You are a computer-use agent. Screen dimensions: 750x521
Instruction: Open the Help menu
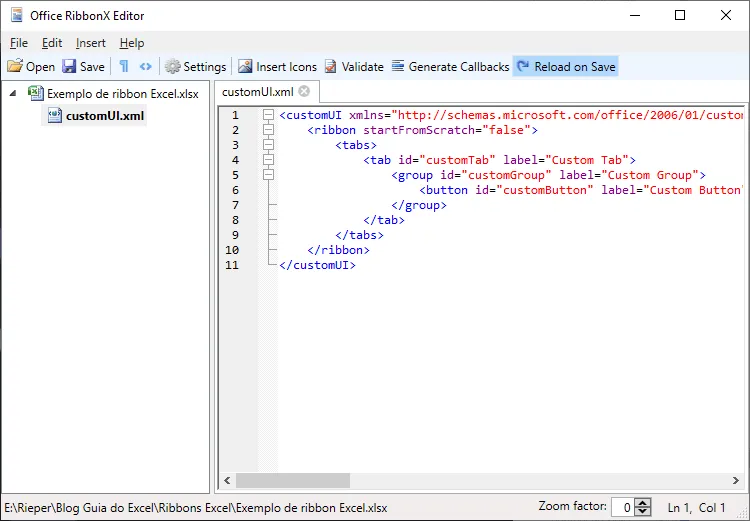[x=132, y=43]
